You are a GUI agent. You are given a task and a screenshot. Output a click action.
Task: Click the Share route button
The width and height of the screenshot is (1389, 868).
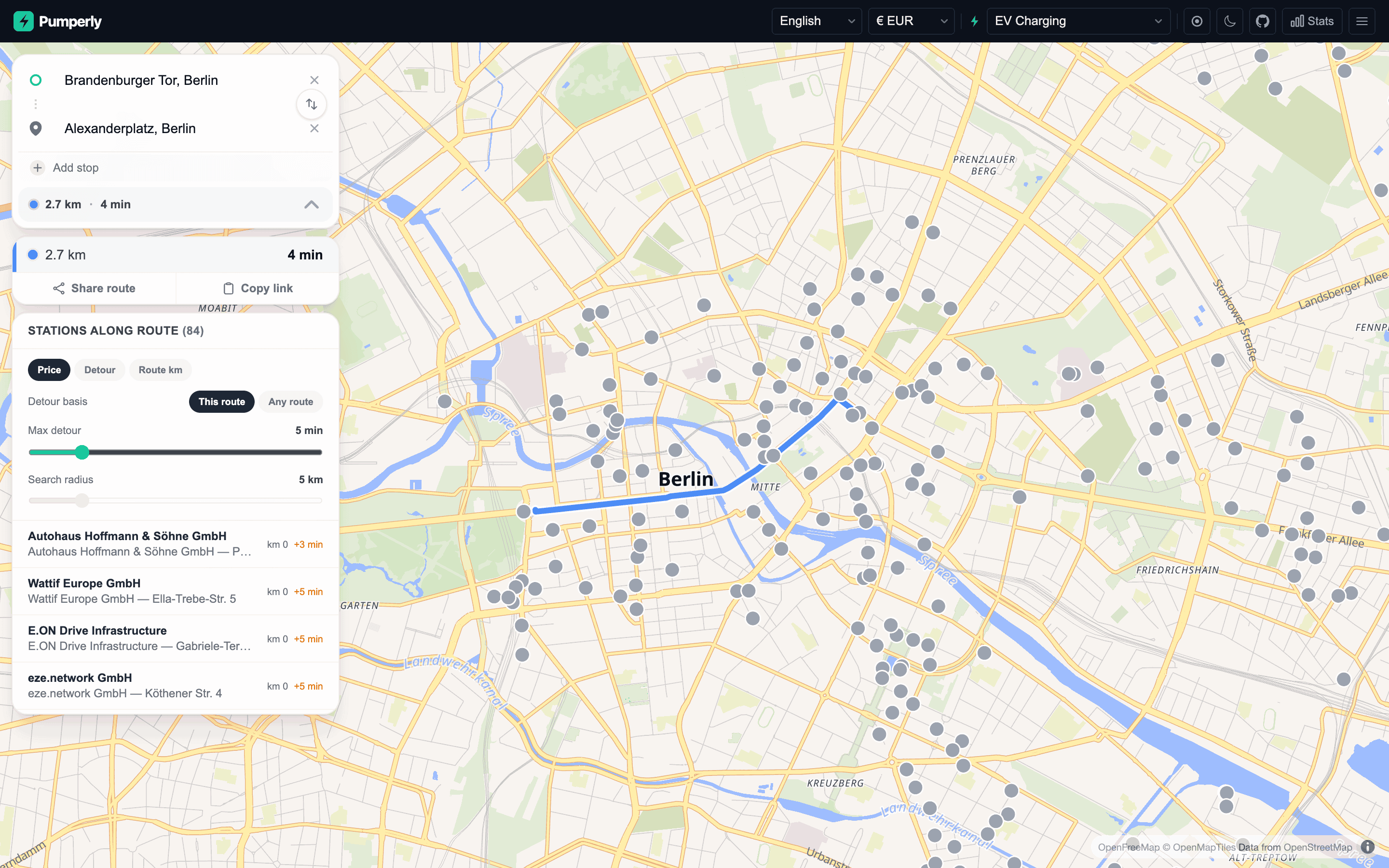tap(94, 288)
